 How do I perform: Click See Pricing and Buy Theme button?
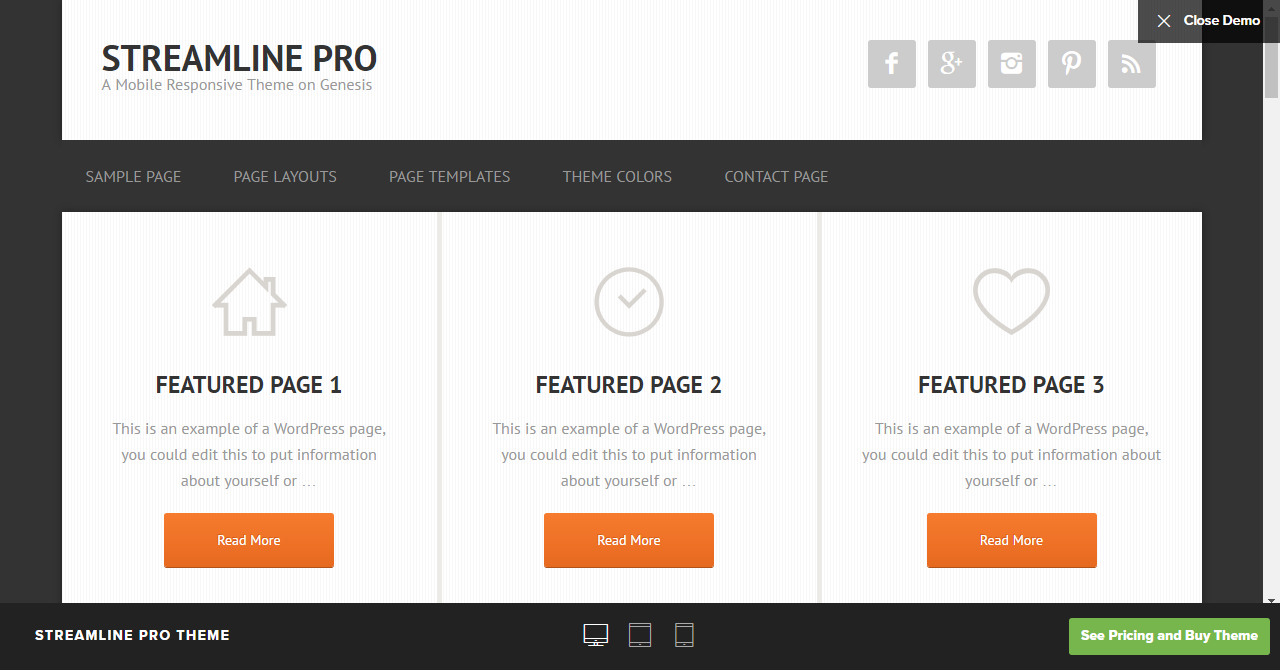tap(1169, 636)
